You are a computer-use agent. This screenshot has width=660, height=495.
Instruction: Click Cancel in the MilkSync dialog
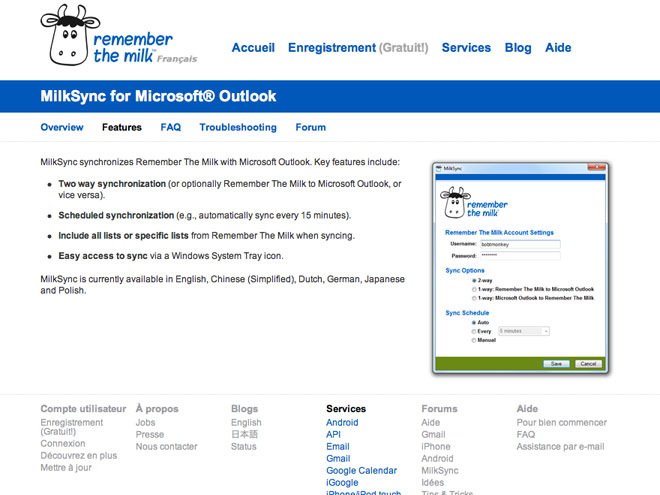(x=588, y=364)
